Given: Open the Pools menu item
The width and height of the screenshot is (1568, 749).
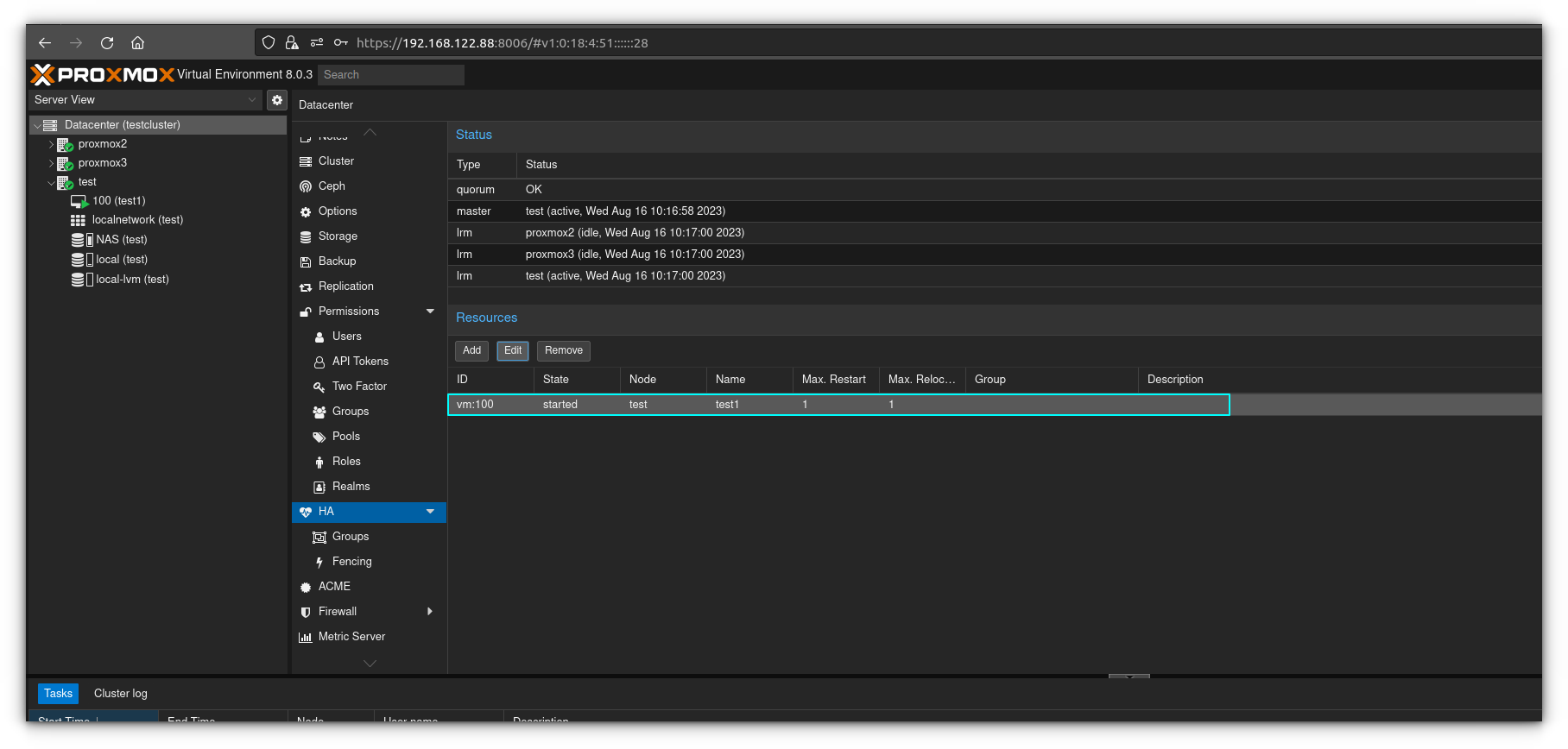Looking at the screenshot, I should [x=369, y=437].
